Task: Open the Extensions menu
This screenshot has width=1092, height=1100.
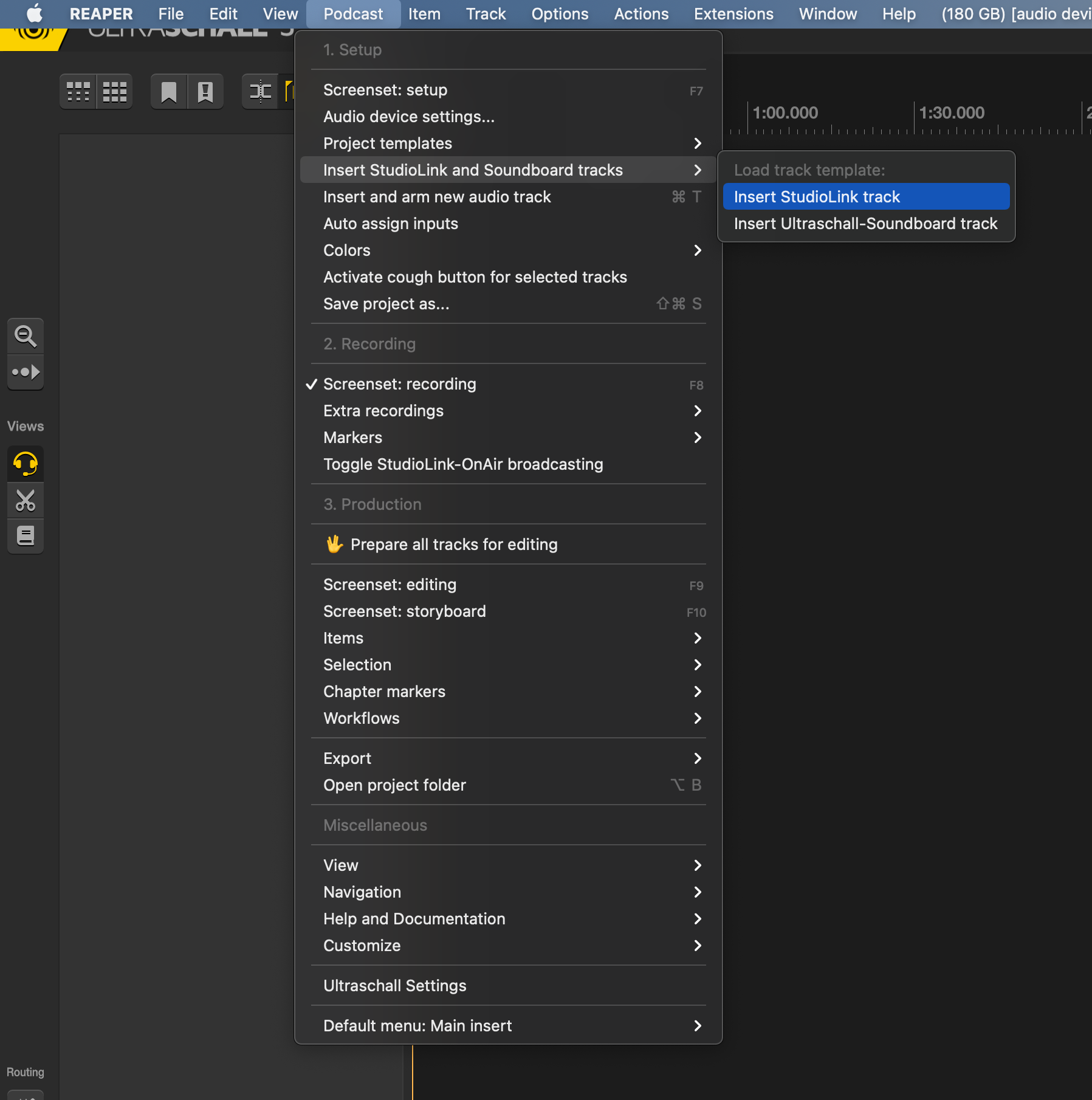Action: [x=733, y=14]
